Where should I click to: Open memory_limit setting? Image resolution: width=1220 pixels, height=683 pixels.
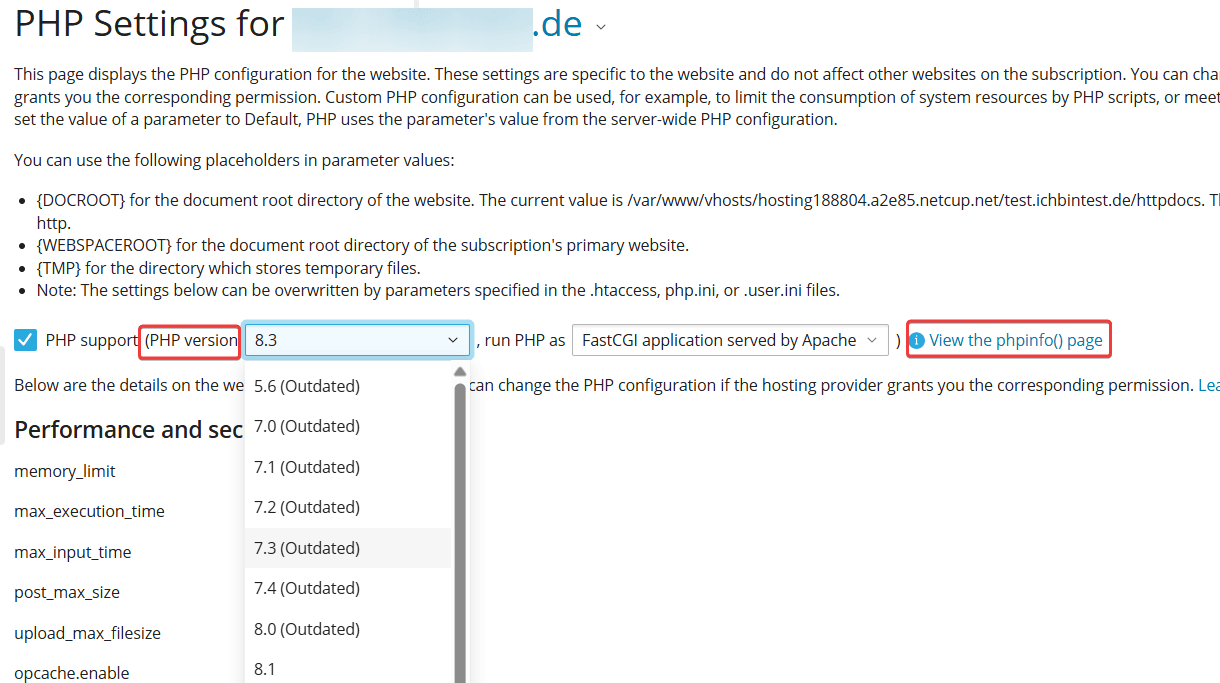64,470
